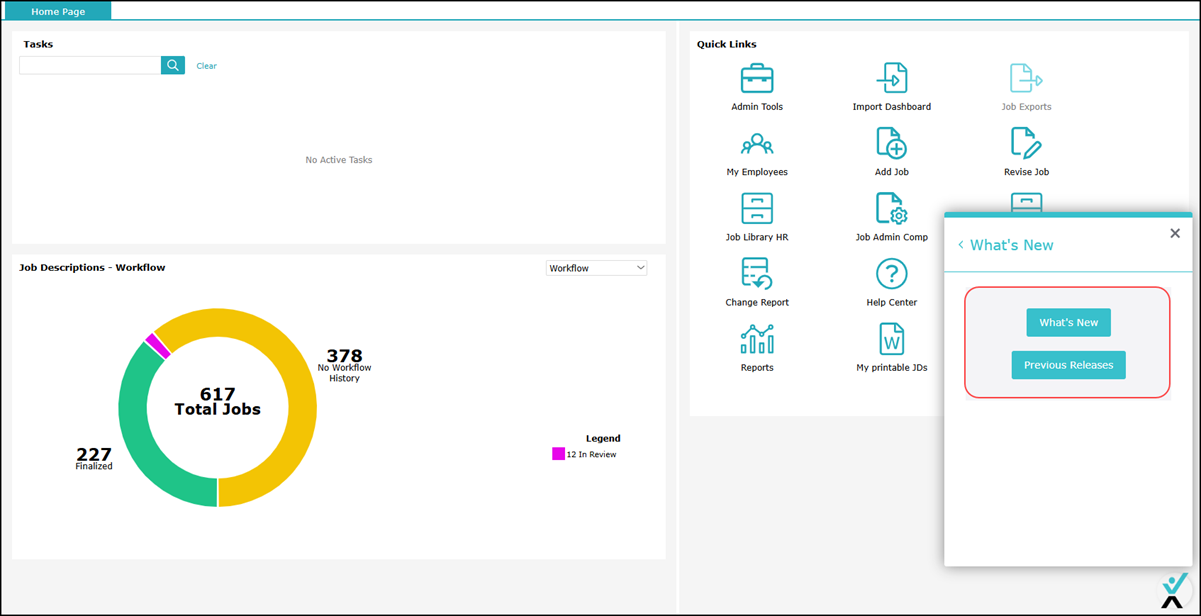
Task: Open Admin Tools briefcase icon
Action: point(756,79)
